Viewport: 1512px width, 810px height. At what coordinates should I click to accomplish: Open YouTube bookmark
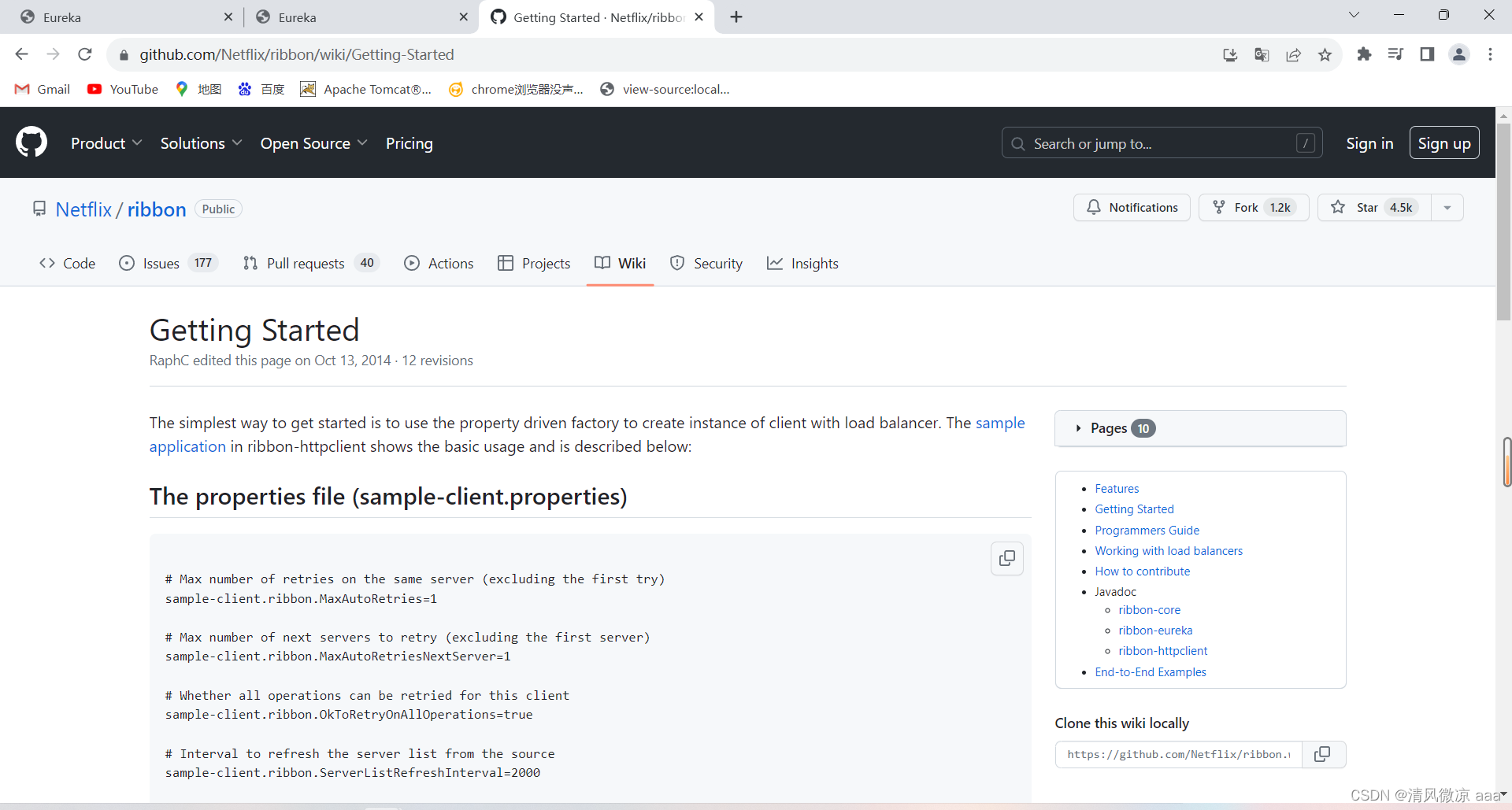(x=123, y=89)
